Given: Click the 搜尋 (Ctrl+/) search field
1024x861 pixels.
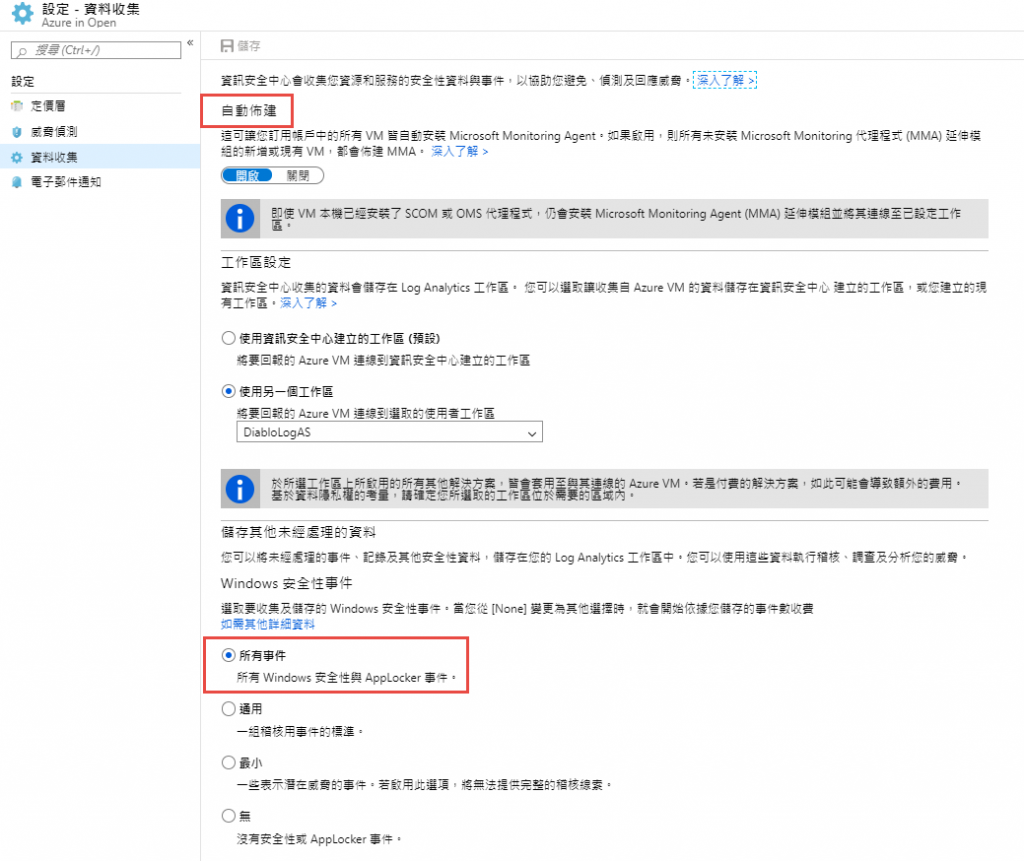Looking at the screenshot, I should coord(96,50).
